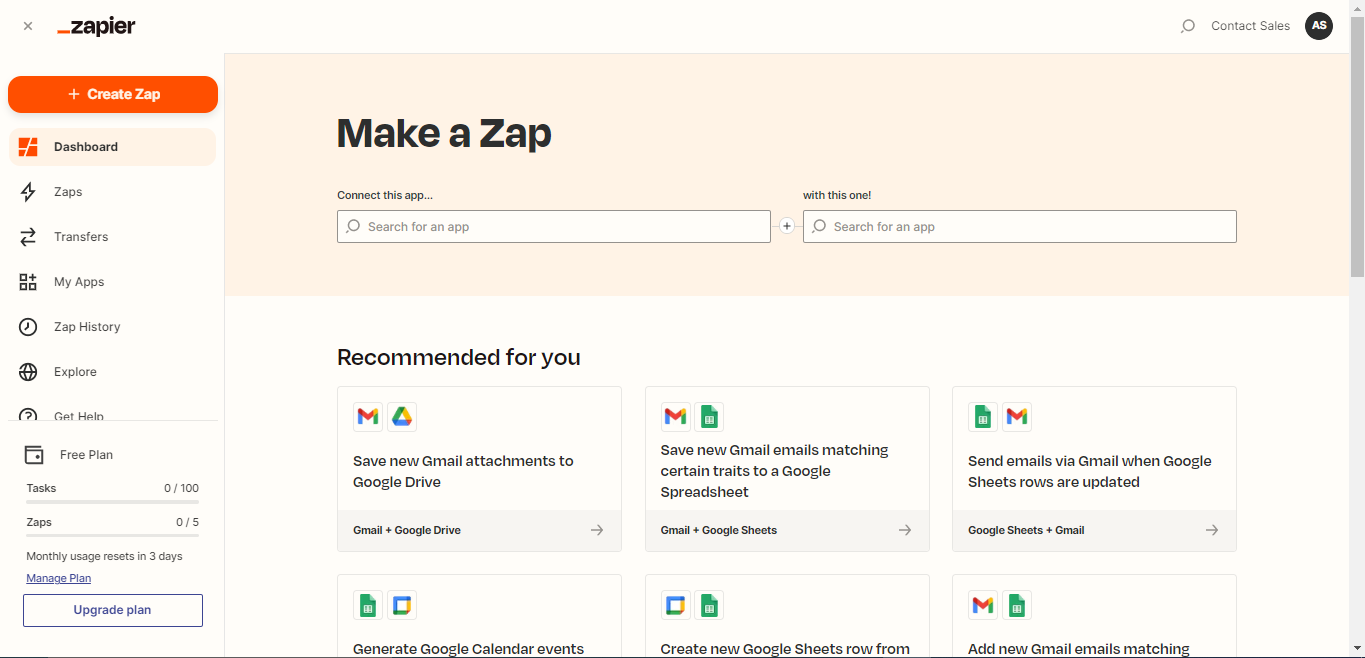This screenshot has height=658, width=1365.
Task: Click the Free Plan wallet icon
Action: click(x=34, y=455)
